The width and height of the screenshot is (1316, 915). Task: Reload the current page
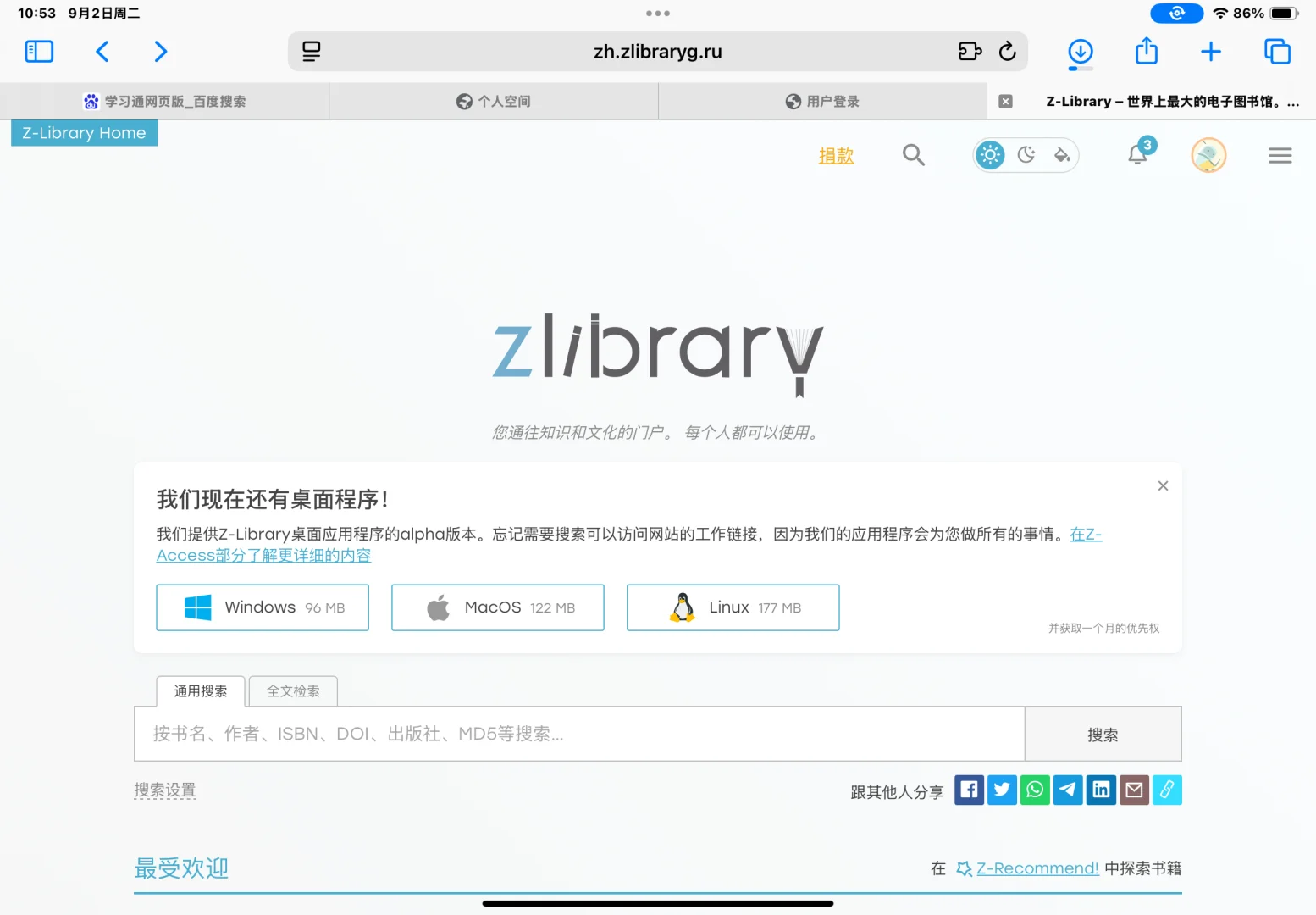pos(1007,52)
